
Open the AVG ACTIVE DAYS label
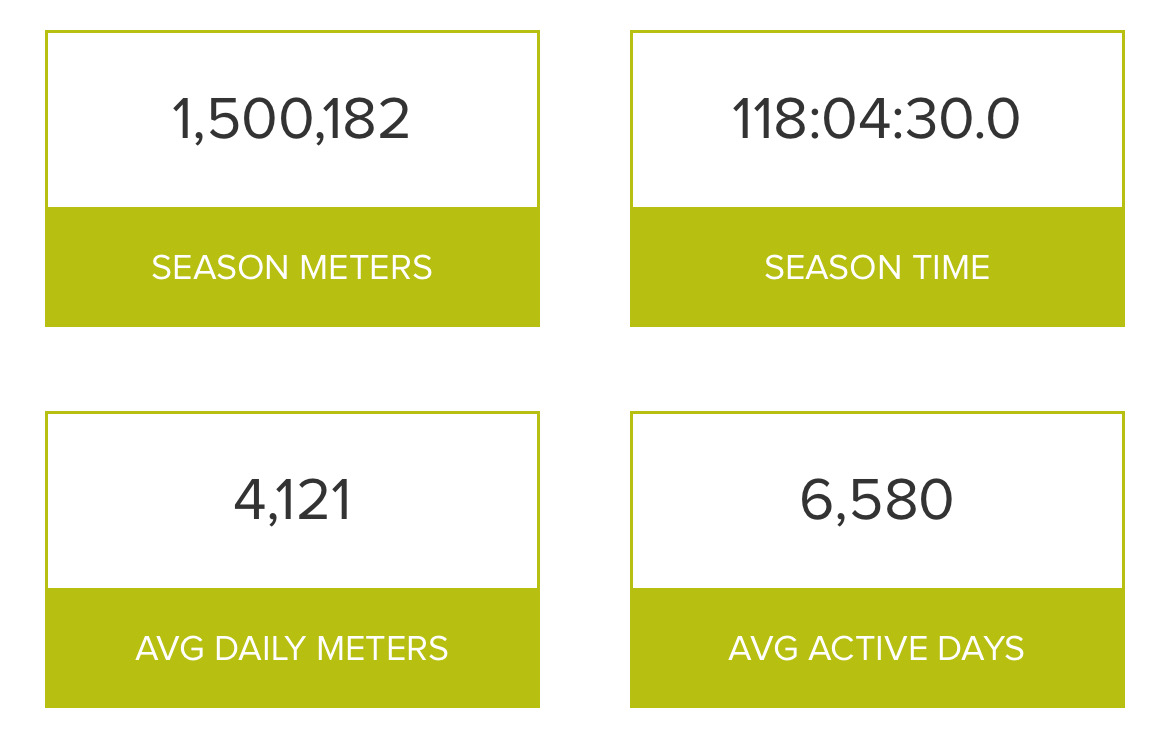(x=876, y=649)
